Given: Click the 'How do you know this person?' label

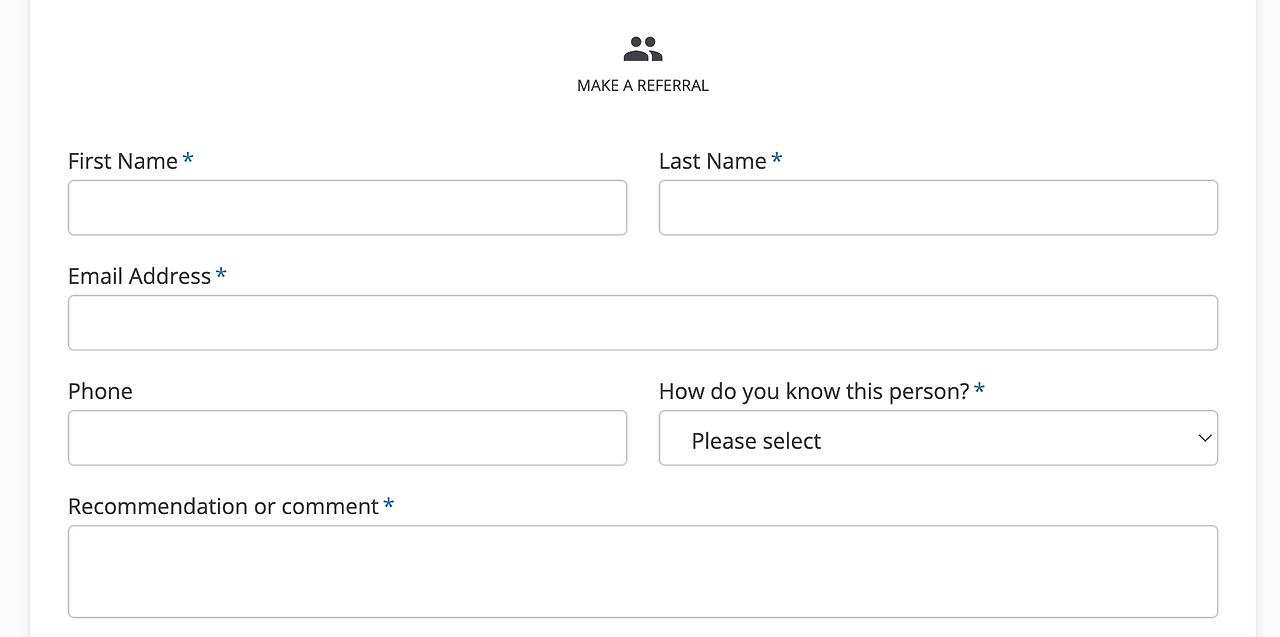Looking at the screenshot, I should click(x=814, y=391).
